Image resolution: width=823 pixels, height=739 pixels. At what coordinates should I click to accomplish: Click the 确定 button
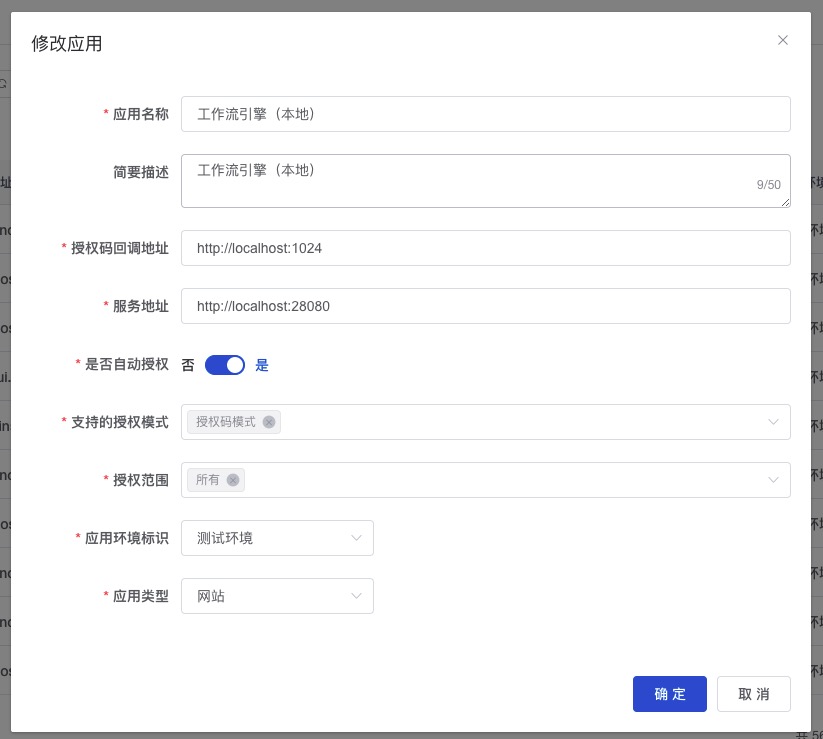click(669, 694)
